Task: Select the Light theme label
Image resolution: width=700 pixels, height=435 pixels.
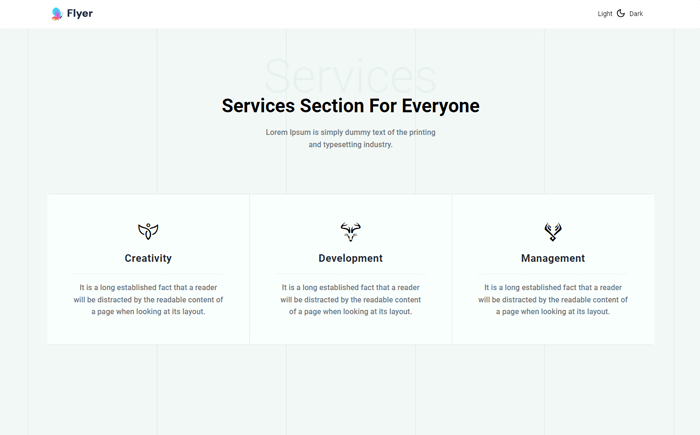Action: [x=604, y=14]
